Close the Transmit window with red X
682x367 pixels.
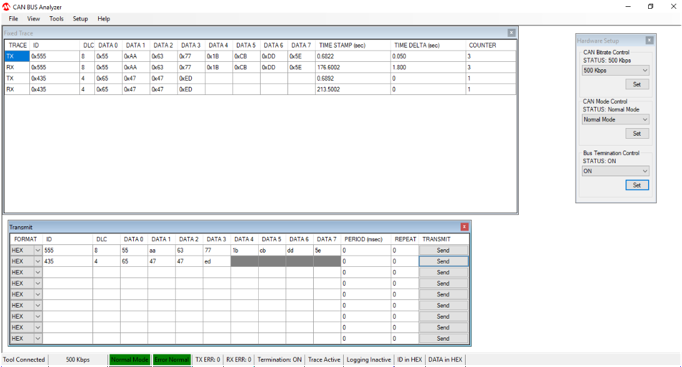click(x=465, y=227)
